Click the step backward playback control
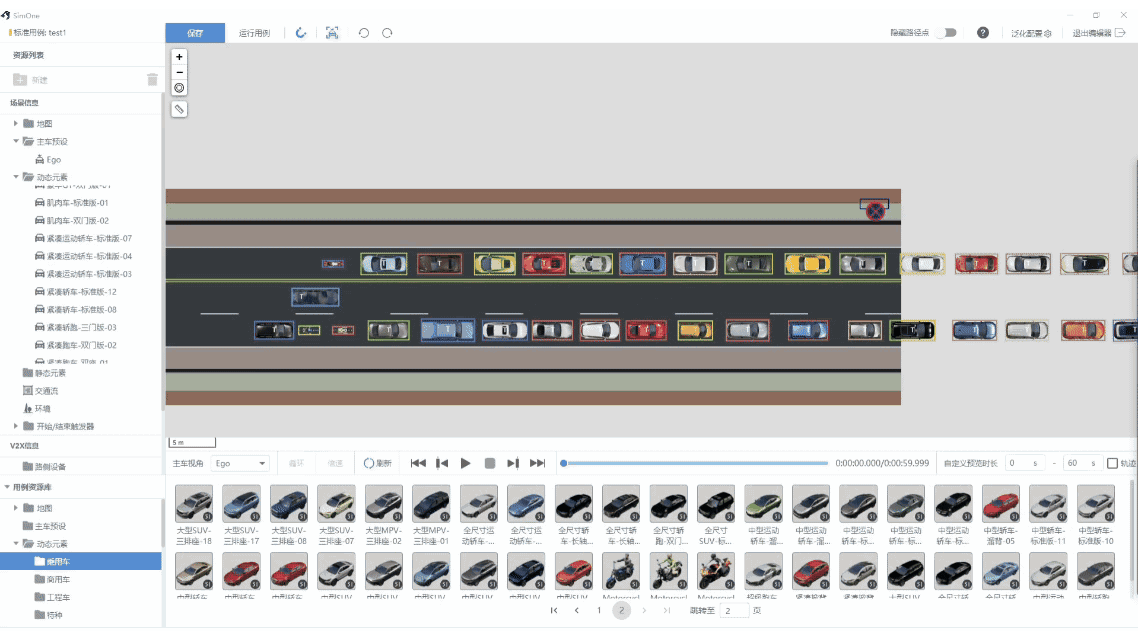Screen dimensions: 1138x640 [x=441, y=463]
